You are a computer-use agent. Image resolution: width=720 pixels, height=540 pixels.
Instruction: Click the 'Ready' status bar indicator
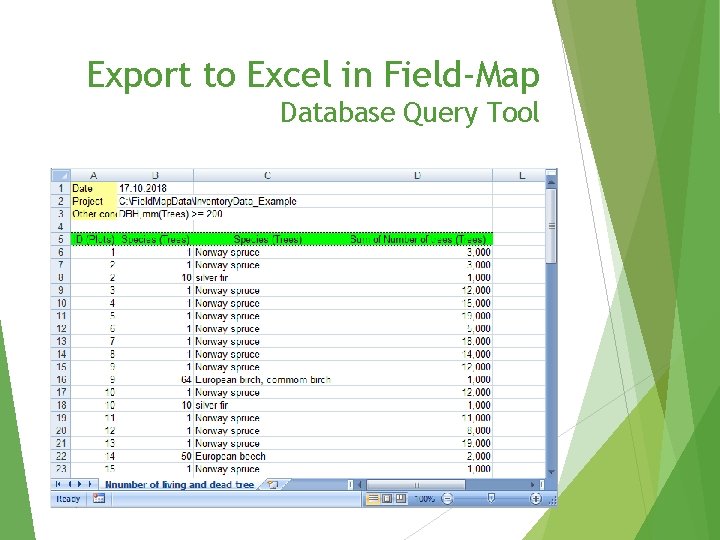pos(68,499)
